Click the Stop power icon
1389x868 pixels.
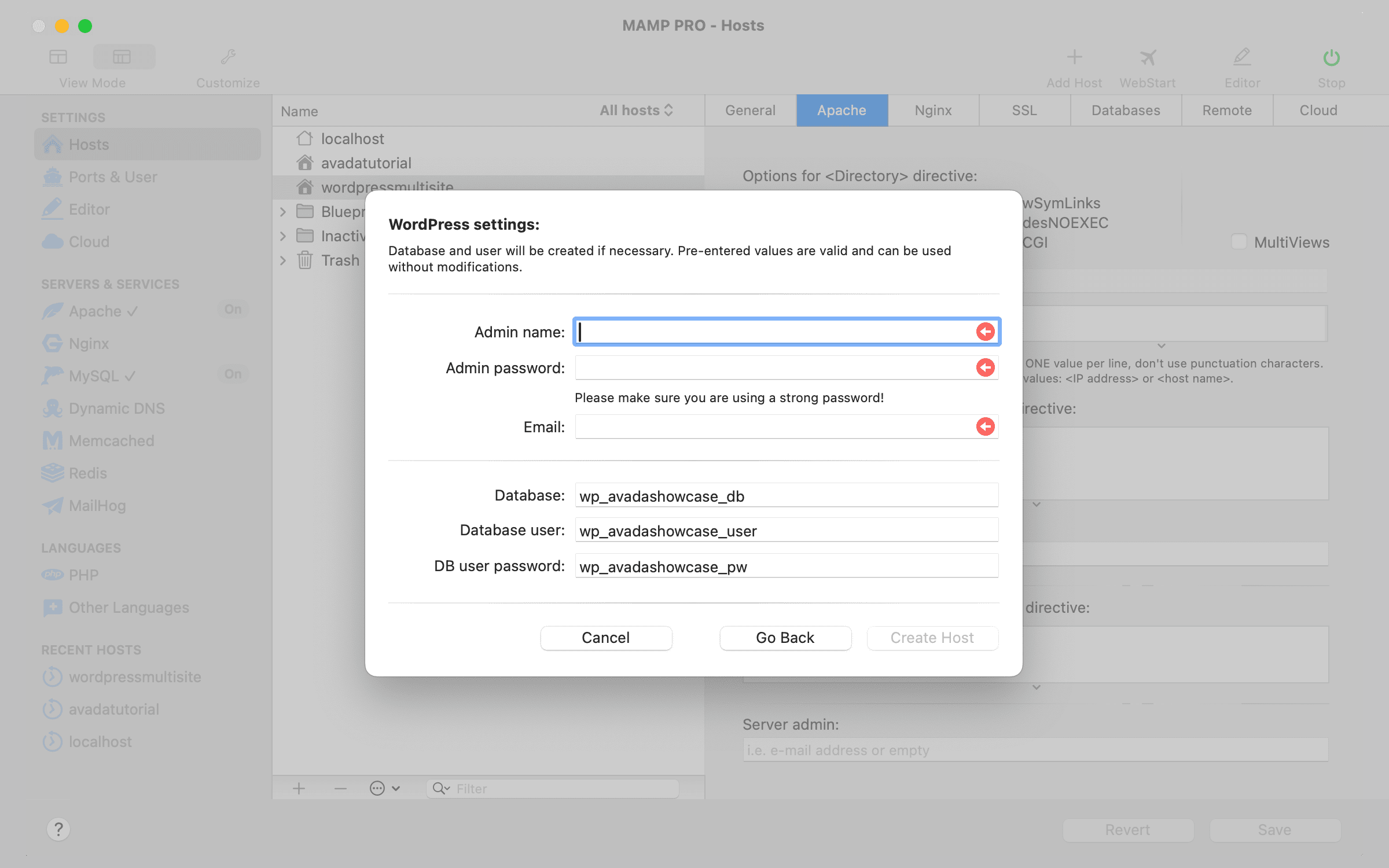tap(1331, 57)
